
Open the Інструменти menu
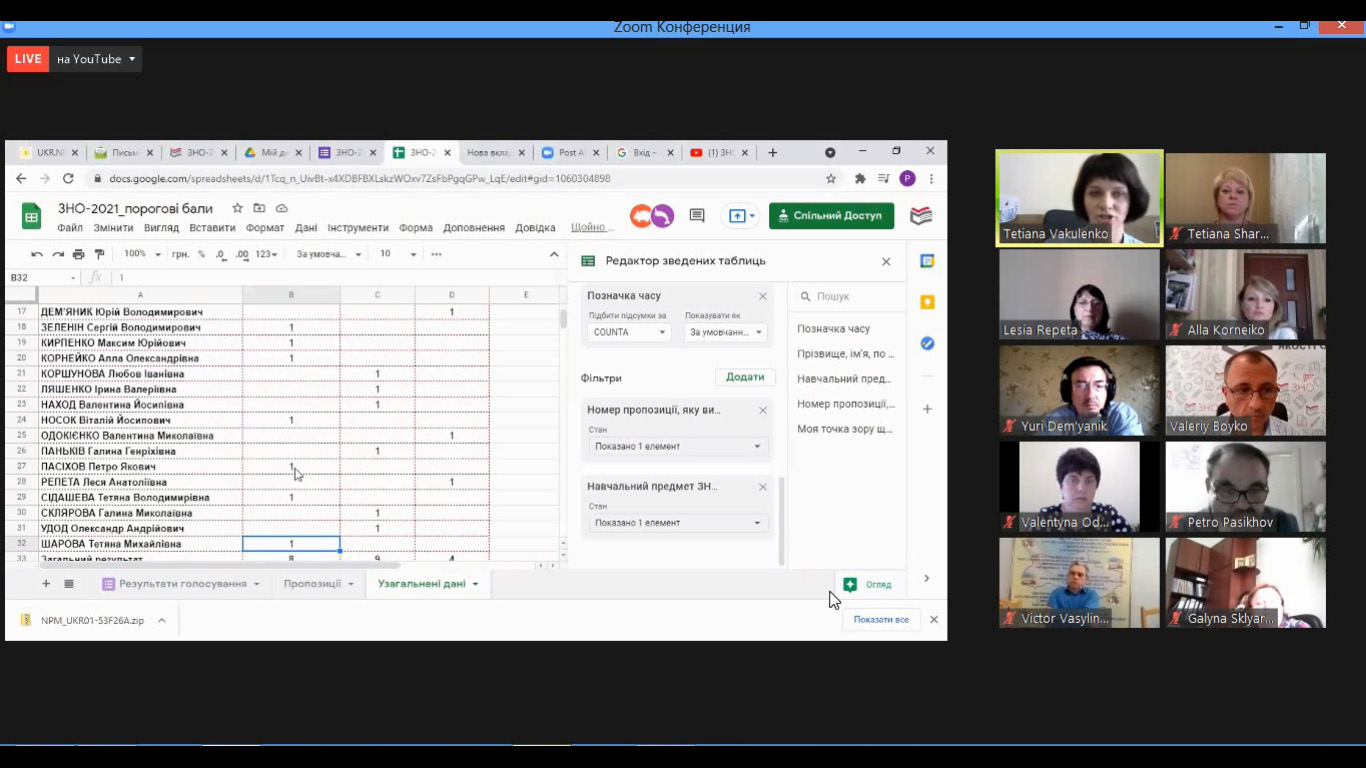tap(358, 228)
